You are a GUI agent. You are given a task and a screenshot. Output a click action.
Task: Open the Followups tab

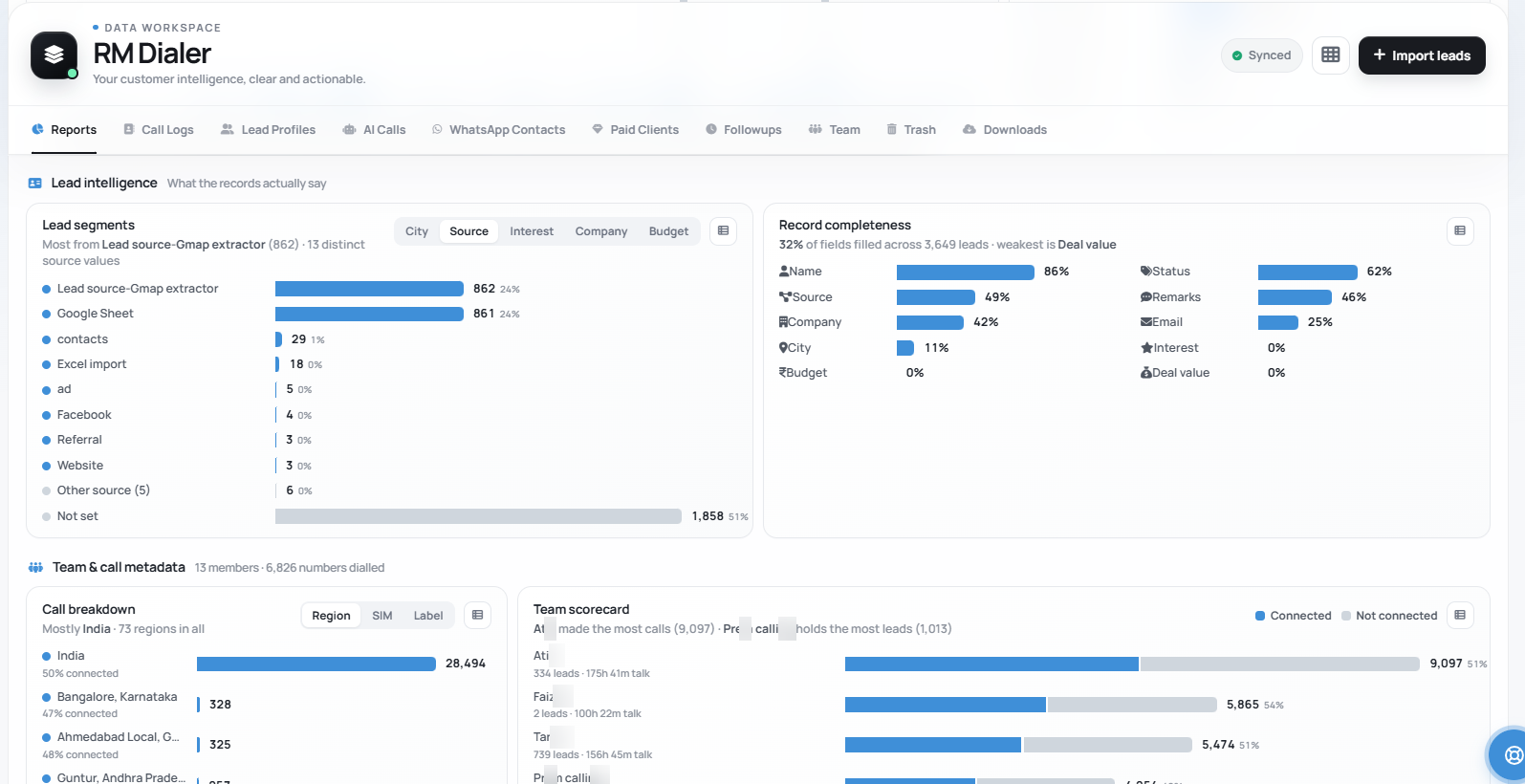point(744,130)
